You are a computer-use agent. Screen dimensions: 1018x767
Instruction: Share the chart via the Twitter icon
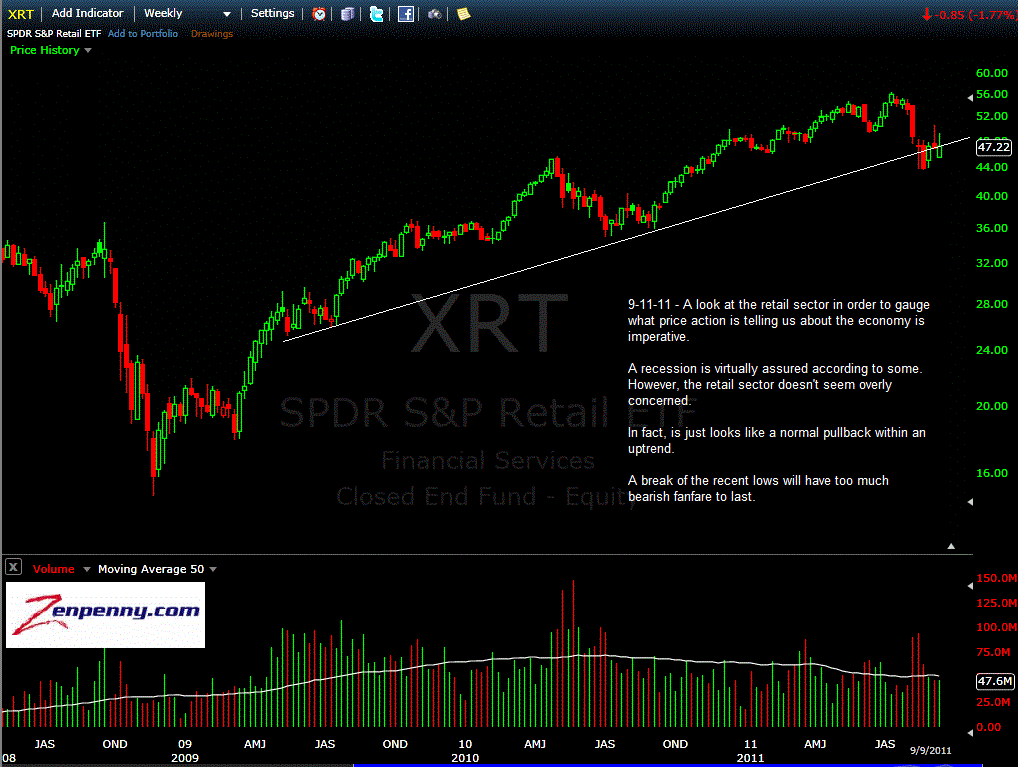376,14
